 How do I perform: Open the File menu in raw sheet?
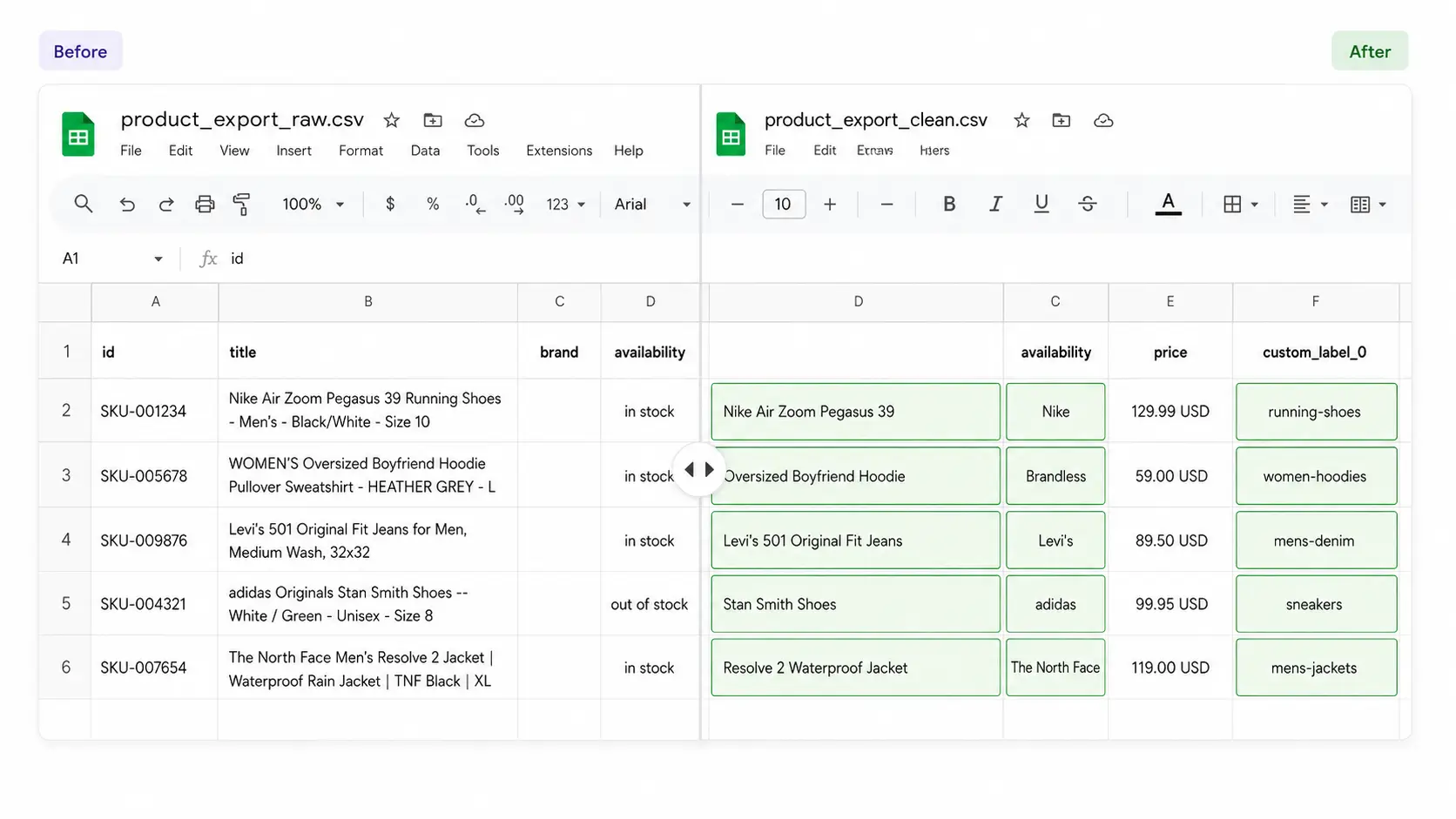click(x=131, y=151)
